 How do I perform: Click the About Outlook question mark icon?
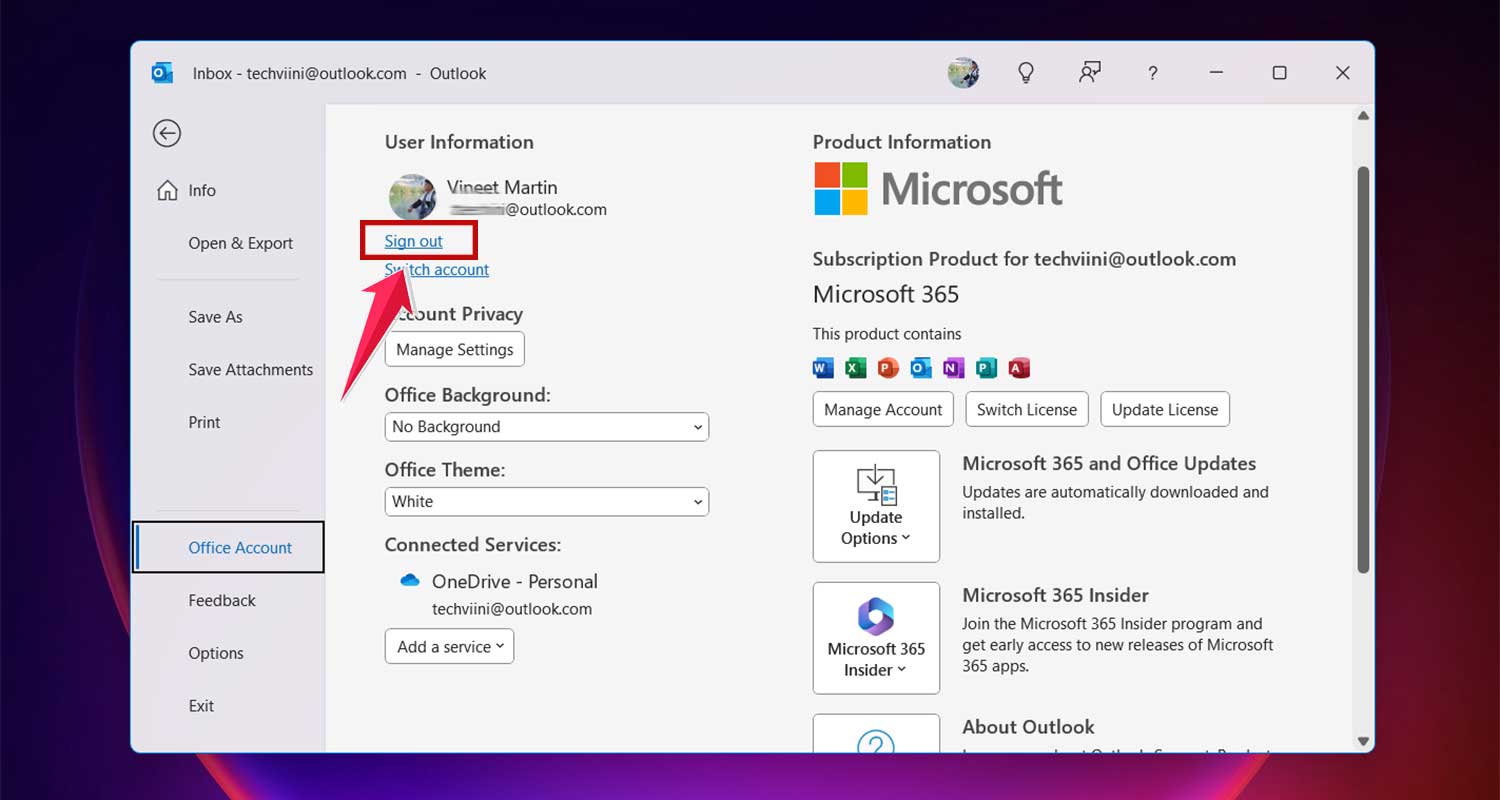point(877,745)
